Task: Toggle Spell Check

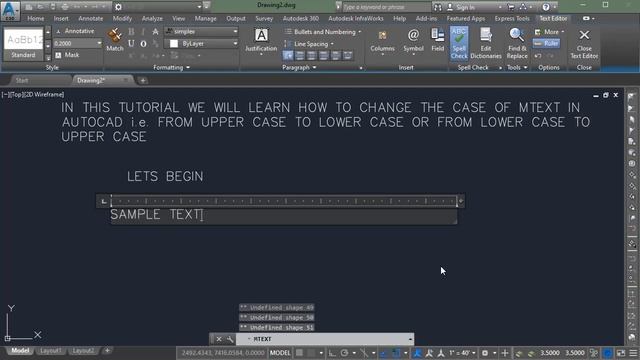Action: (x=459, y=43)
